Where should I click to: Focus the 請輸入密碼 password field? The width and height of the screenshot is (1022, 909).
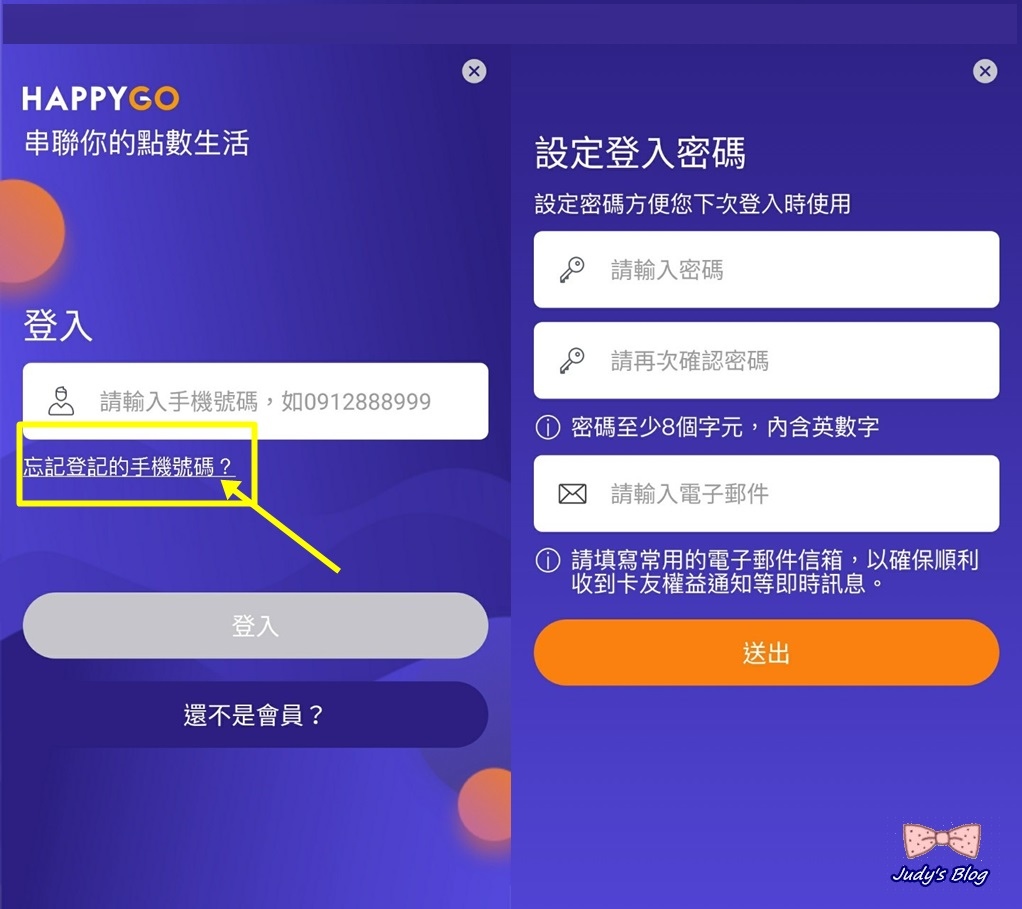(x=766, y=269)
